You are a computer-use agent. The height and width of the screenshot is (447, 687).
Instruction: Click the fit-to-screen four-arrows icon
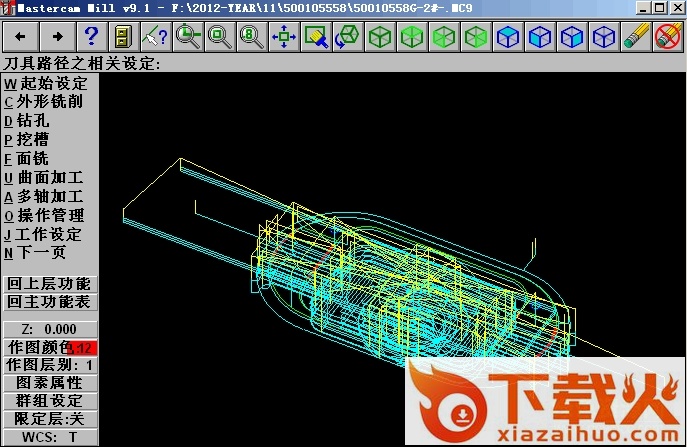coord(283,36)
